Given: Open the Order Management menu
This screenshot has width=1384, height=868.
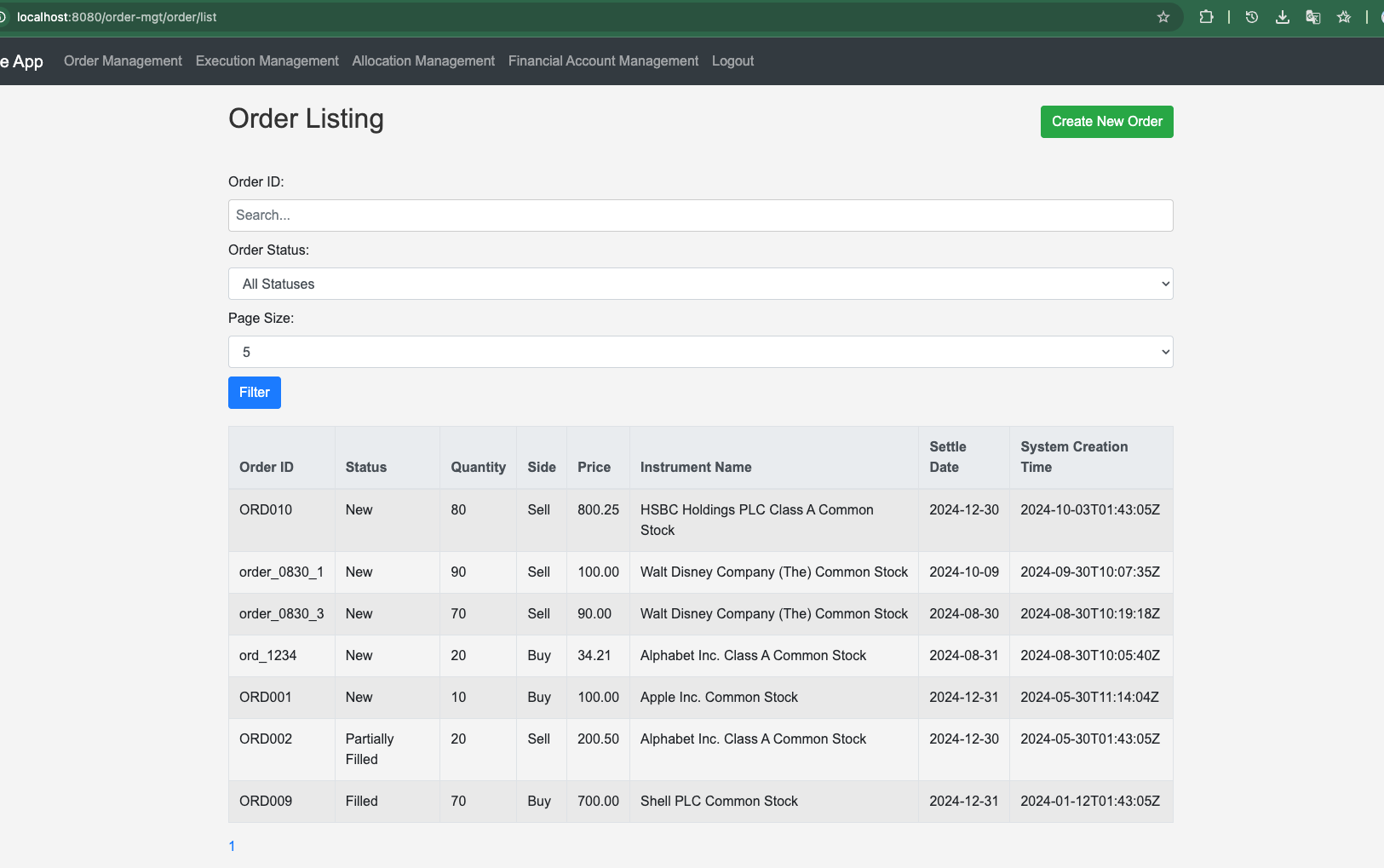Looking at the screenshot, I should point(123,61).
